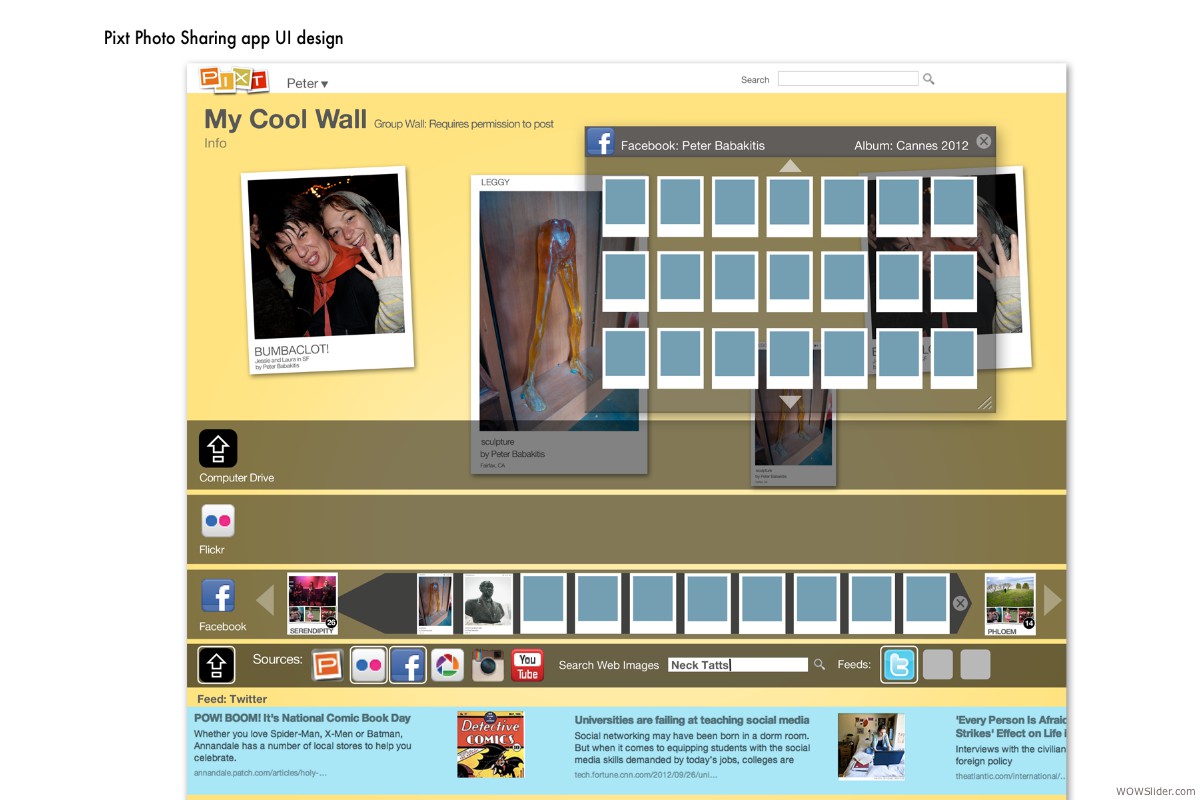1200x800 pixels.
Task: Move Facebook albums to next with right arrow
Action: [1052, 600]
